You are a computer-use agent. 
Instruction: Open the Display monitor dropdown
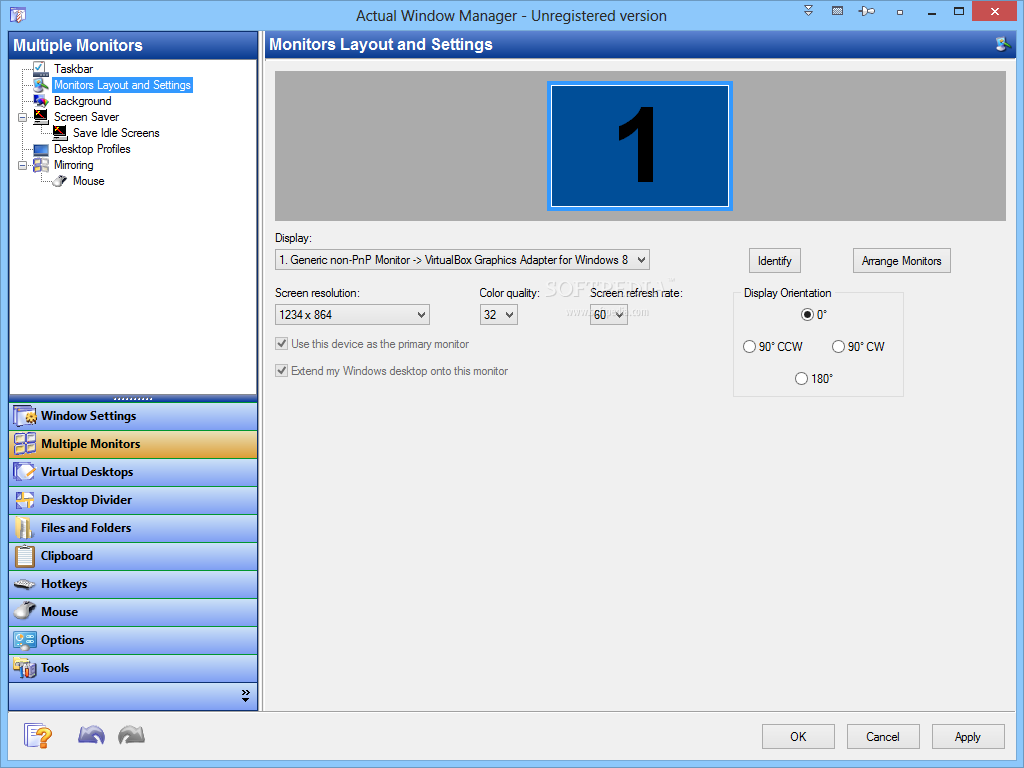(462, 260)
